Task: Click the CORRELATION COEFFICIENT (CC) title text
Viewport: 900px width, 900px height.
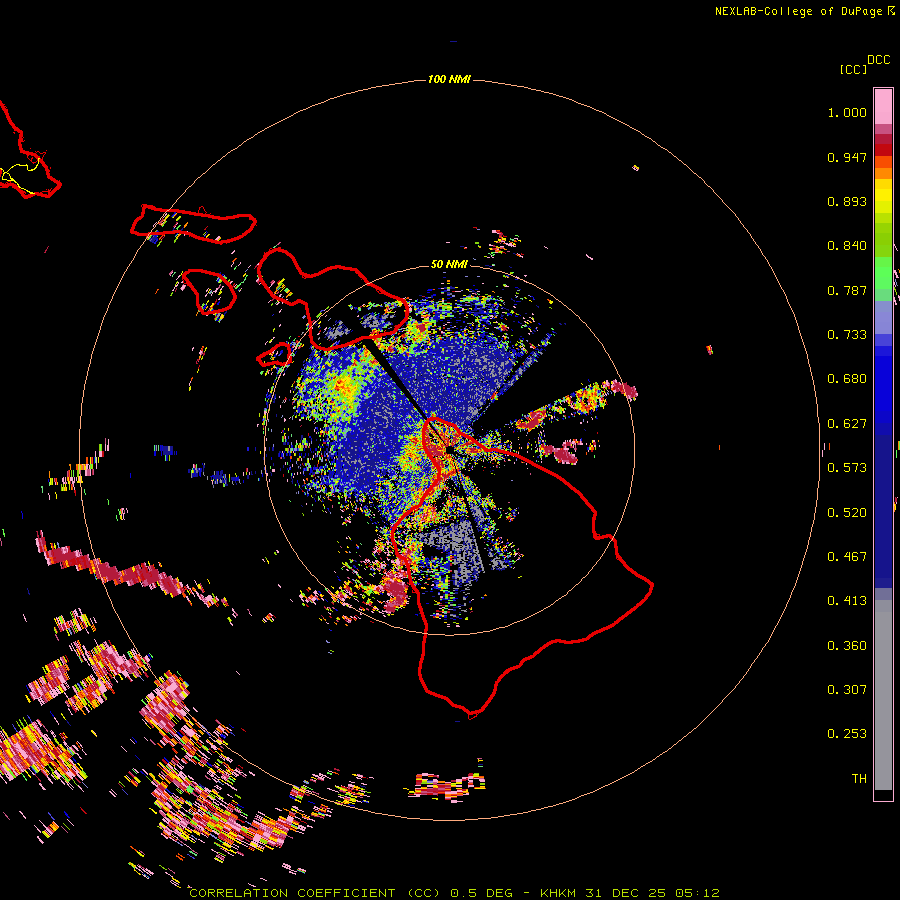Action: 315,893
